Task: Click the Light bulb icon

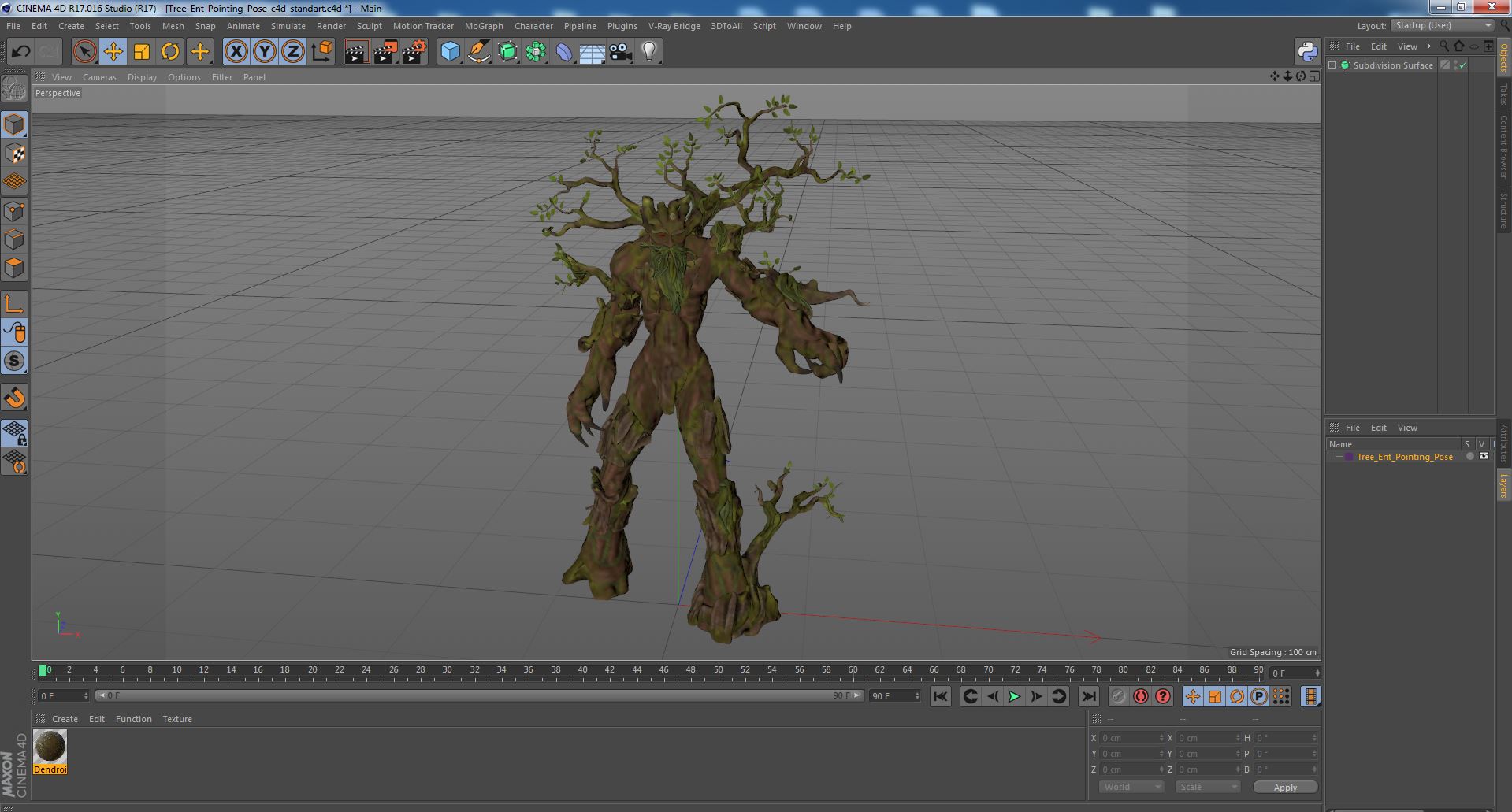Action: pos(648,52)
